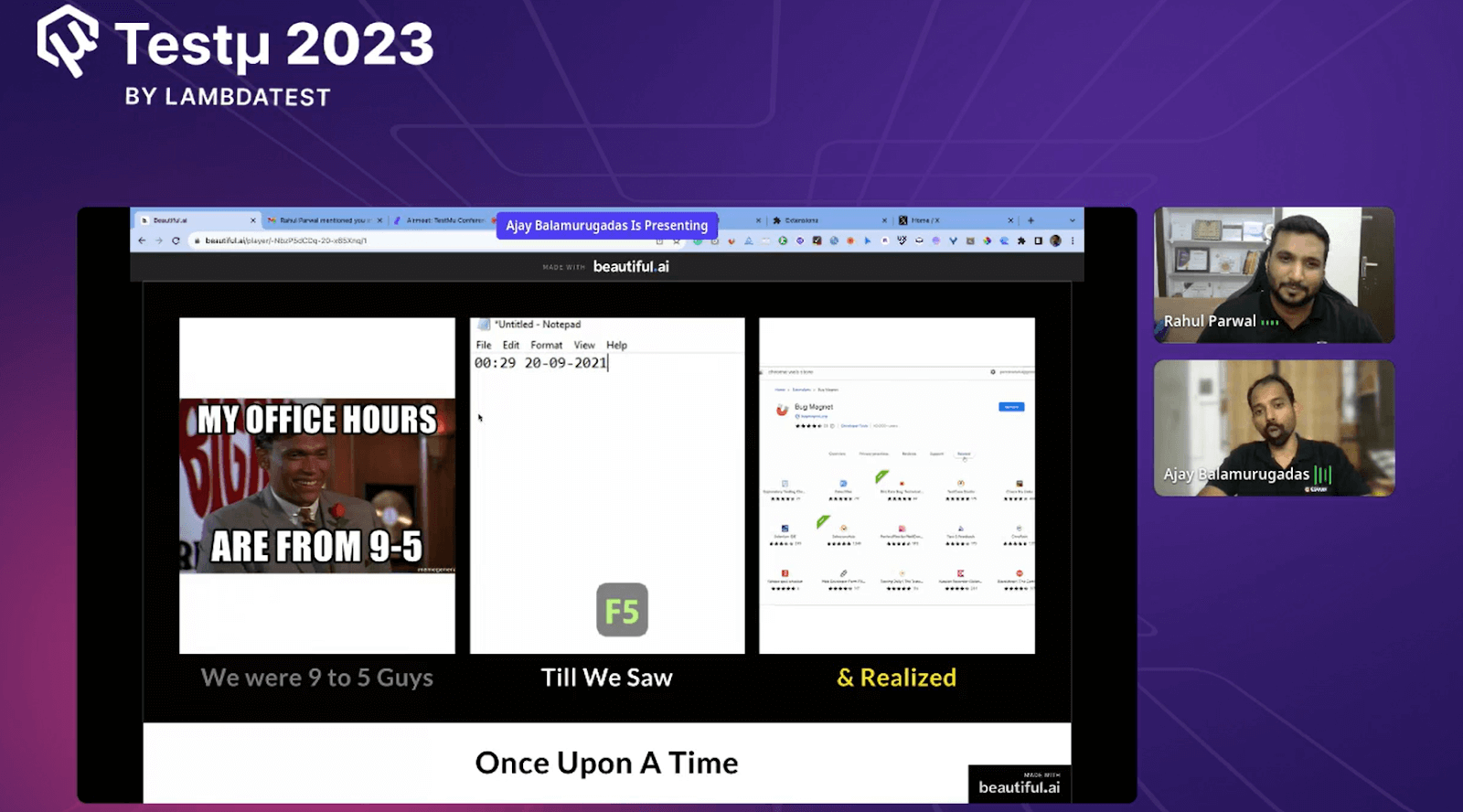Switch to the Airmeet TestMu Conference tab

tap(444, 220)
